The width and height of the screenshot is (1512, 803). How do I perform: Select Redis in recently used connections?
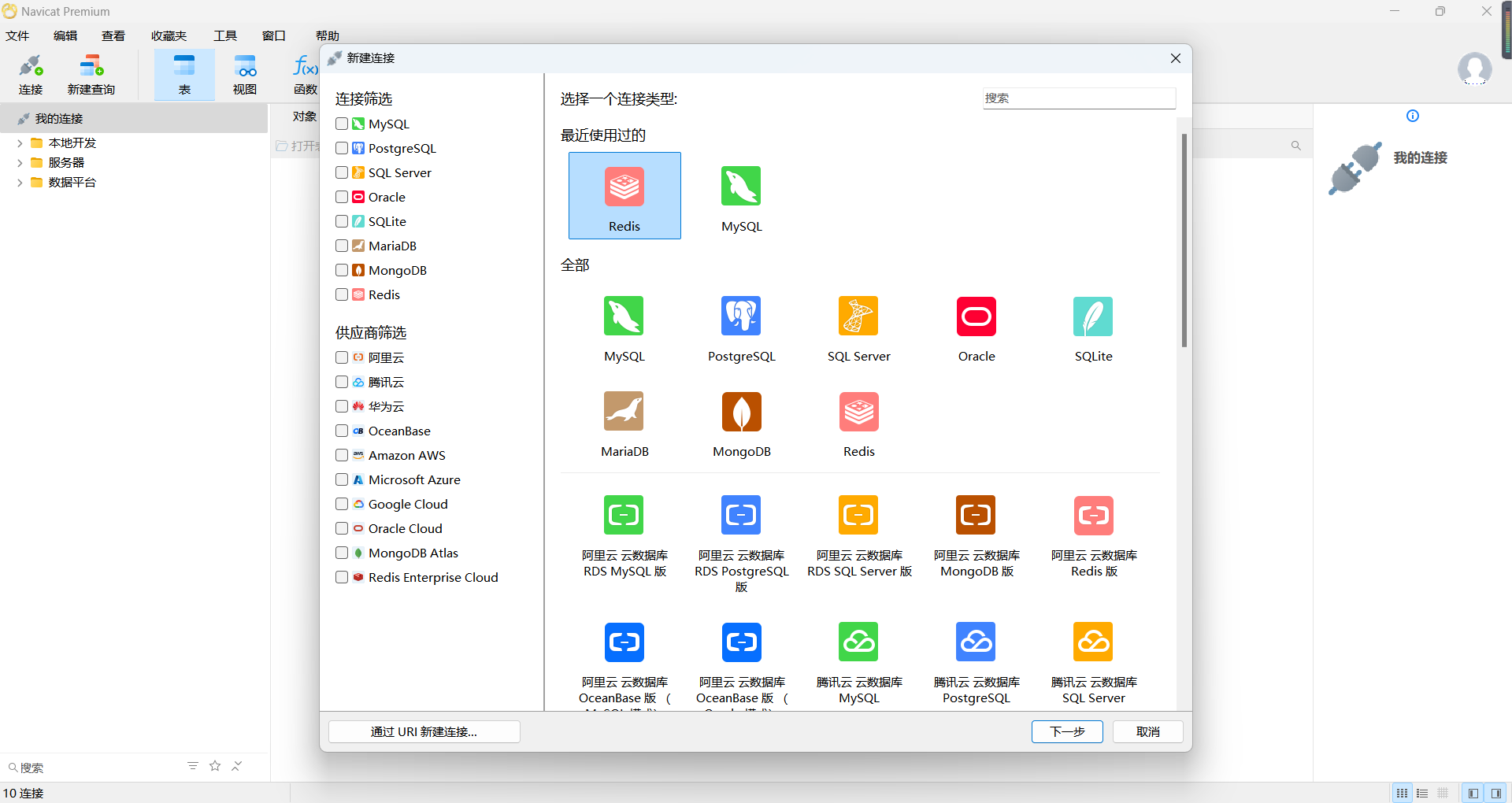coord(624,195)
